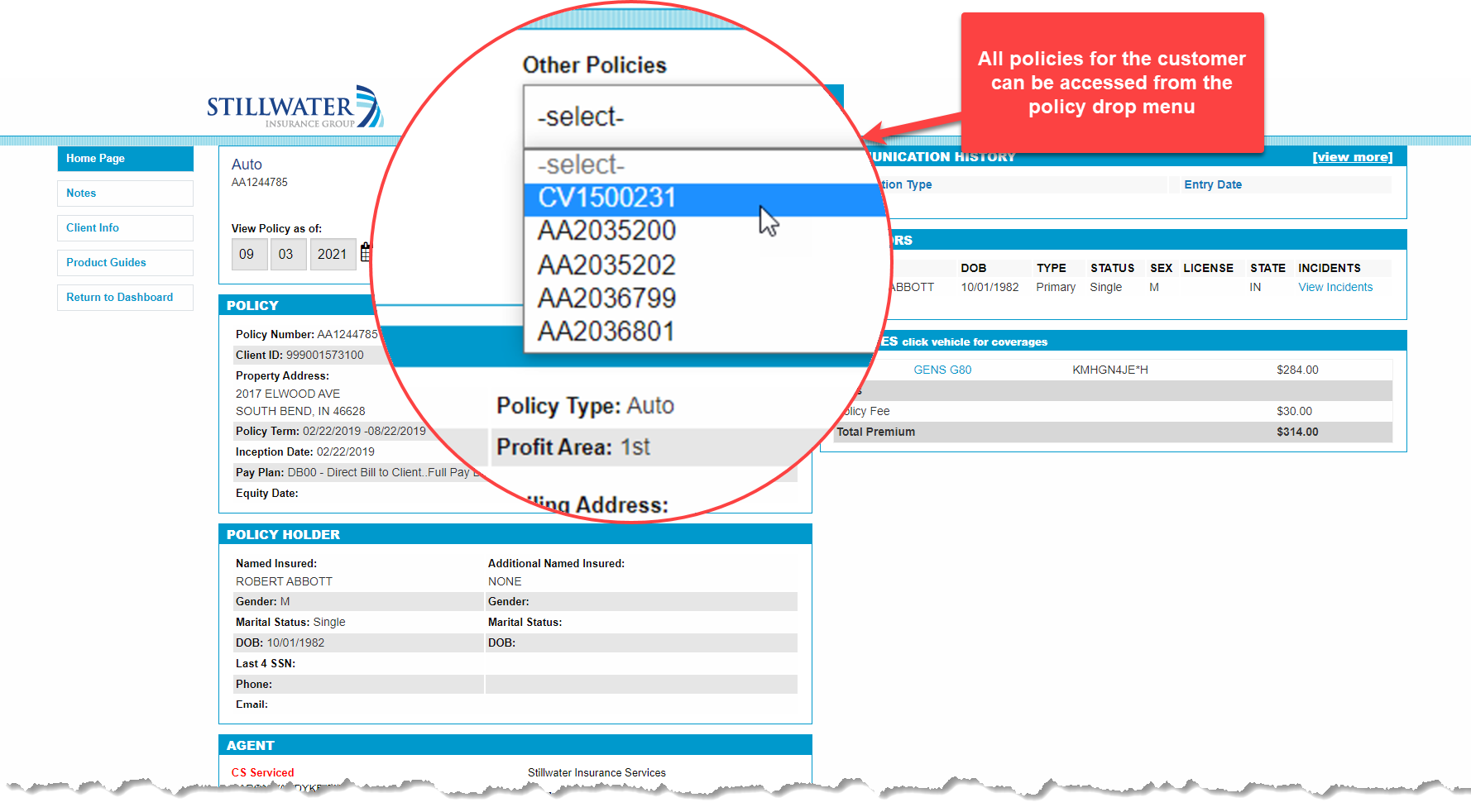Click the SEX column header

[1161, 268]
